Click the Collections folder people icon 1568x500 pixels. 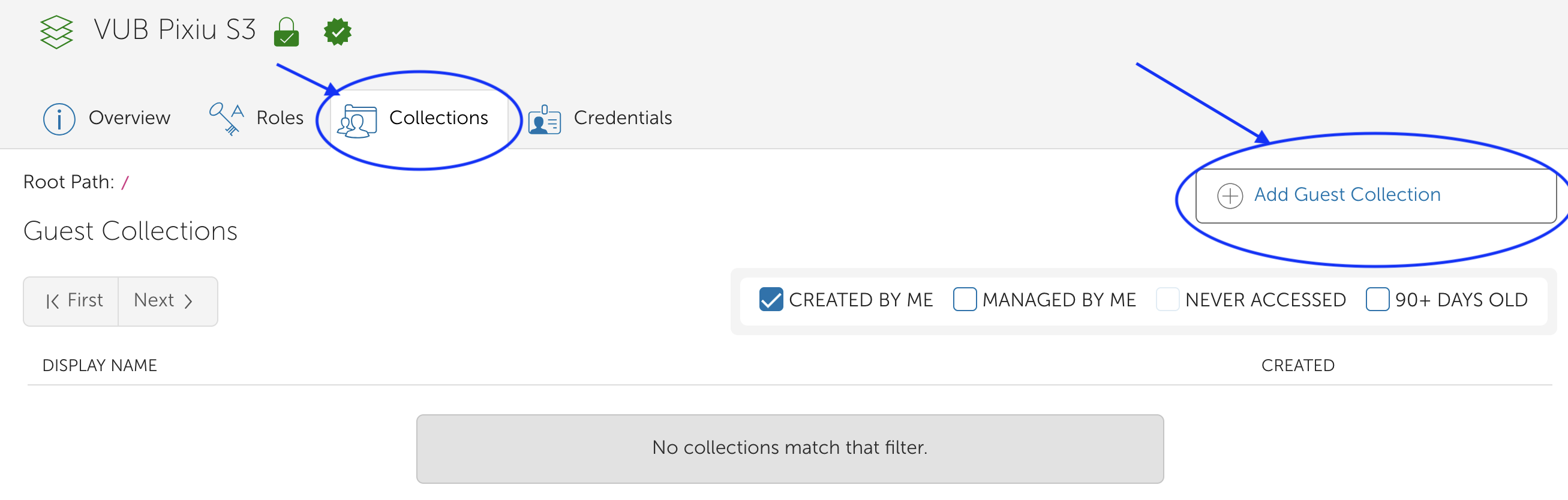point(358,121)
